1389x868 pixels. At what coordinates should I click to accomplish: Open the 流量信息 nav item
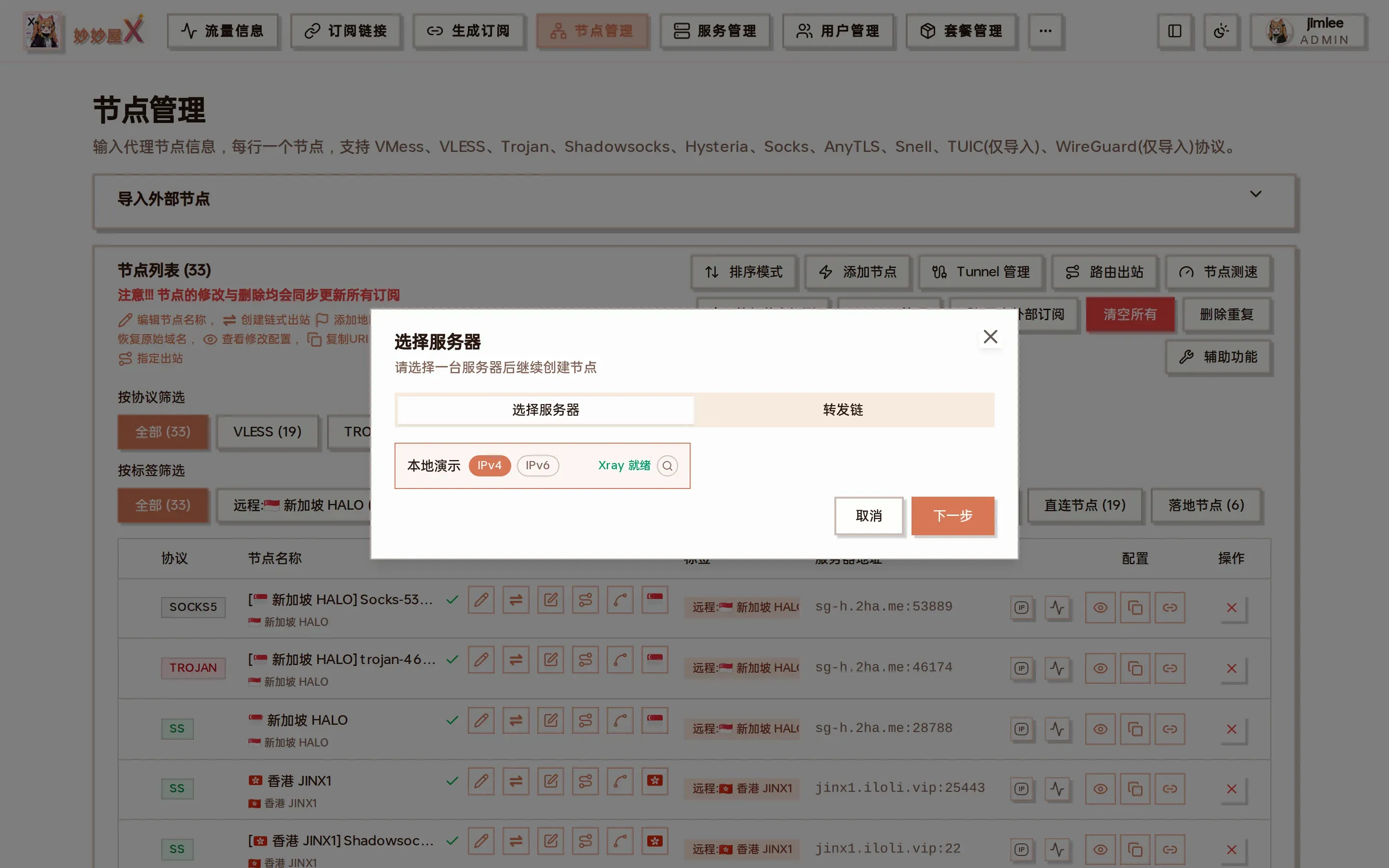[223, 30]
